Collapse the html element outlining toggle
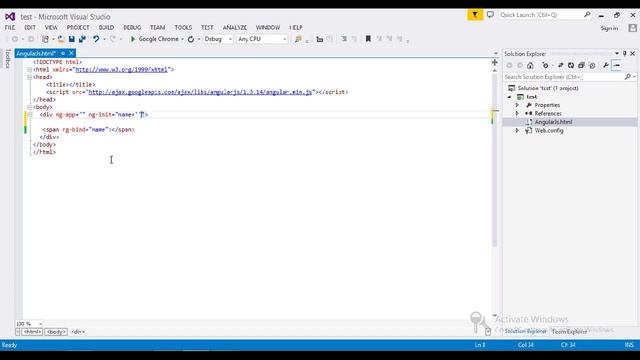 click(x=29, y=70)
